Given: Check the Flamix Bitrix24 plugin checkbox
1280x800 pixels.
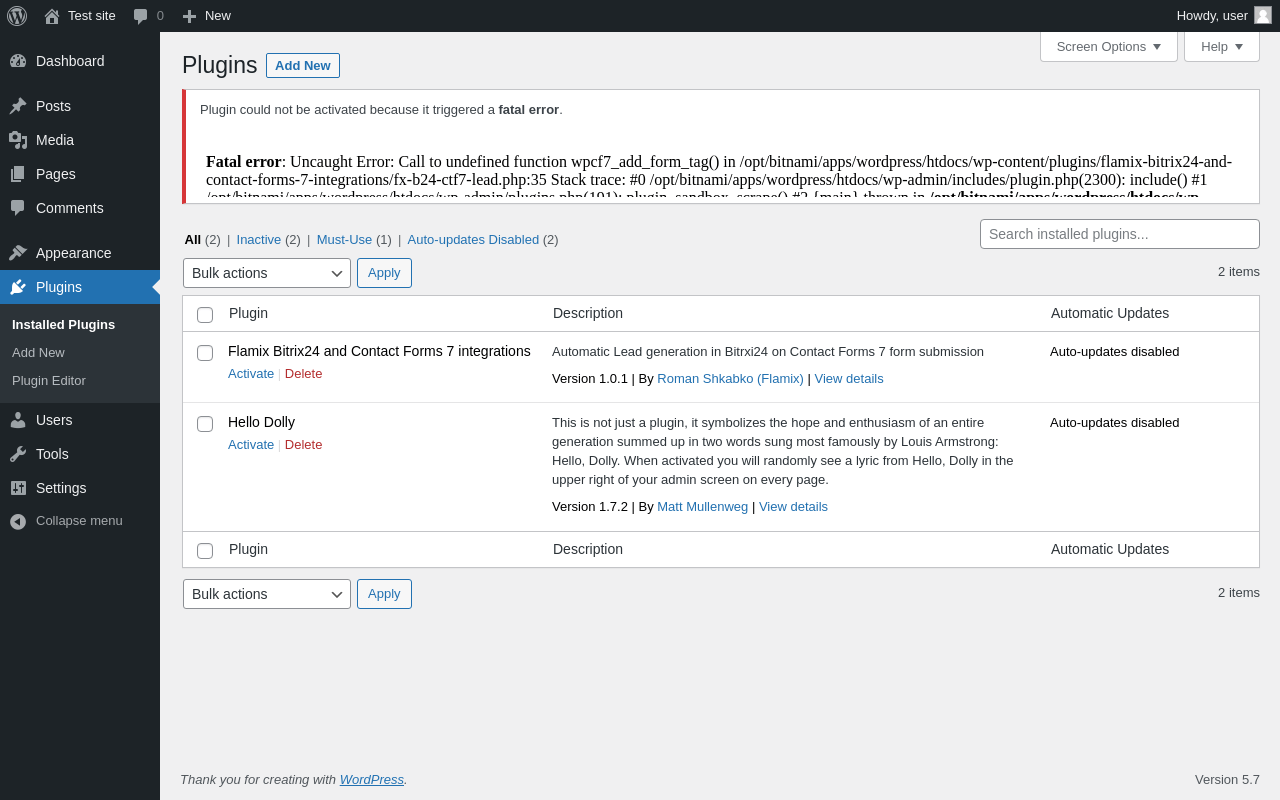Looking at the screenshot, I should point(205,353).
